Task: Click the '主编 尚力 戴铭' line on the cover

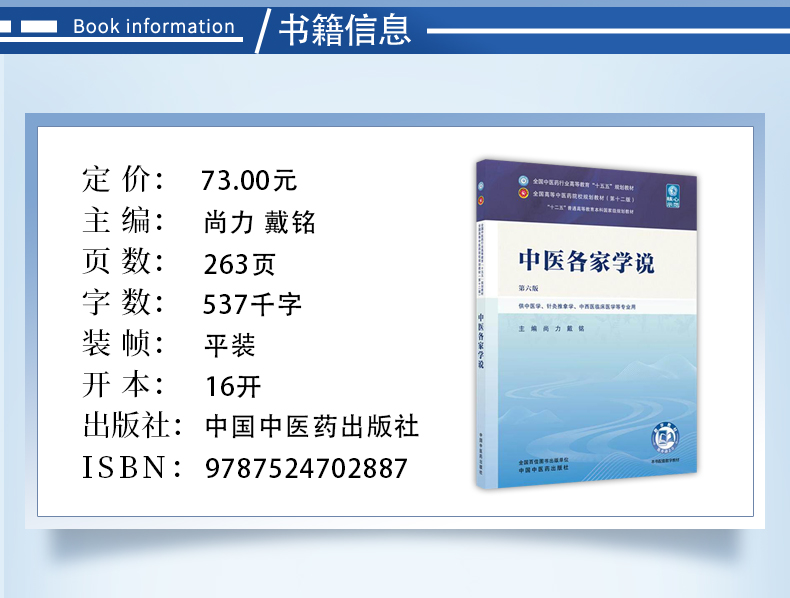Action: click(x=552, y=328)
